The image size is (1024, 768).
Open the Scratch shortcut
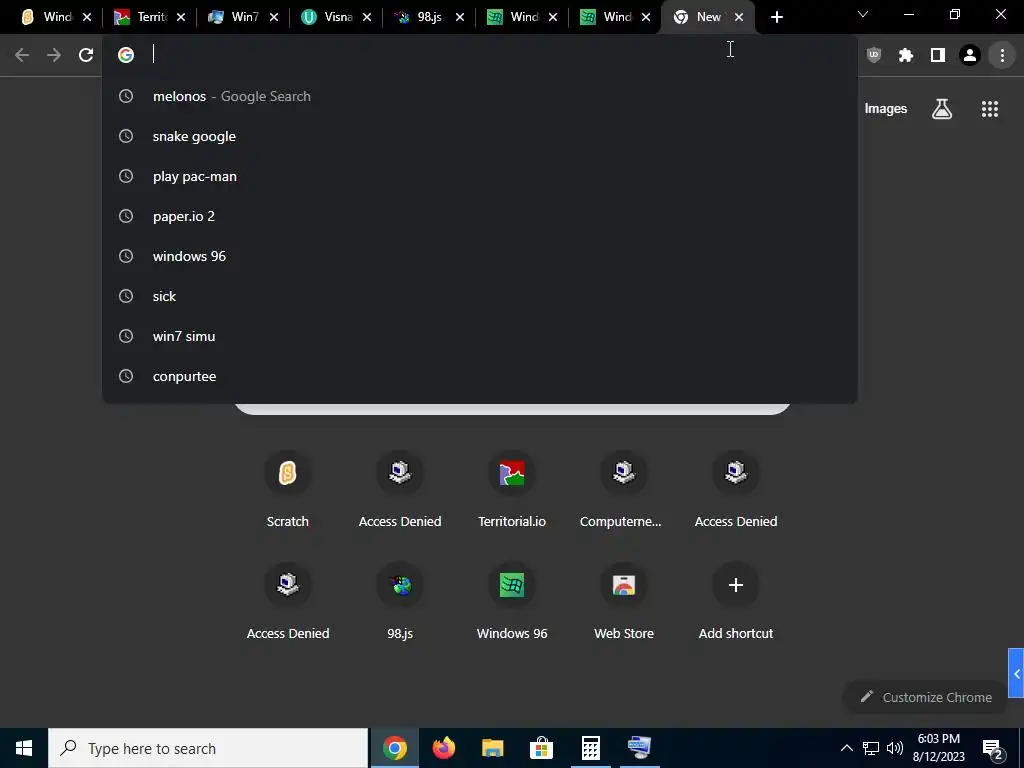pos(287,490)
